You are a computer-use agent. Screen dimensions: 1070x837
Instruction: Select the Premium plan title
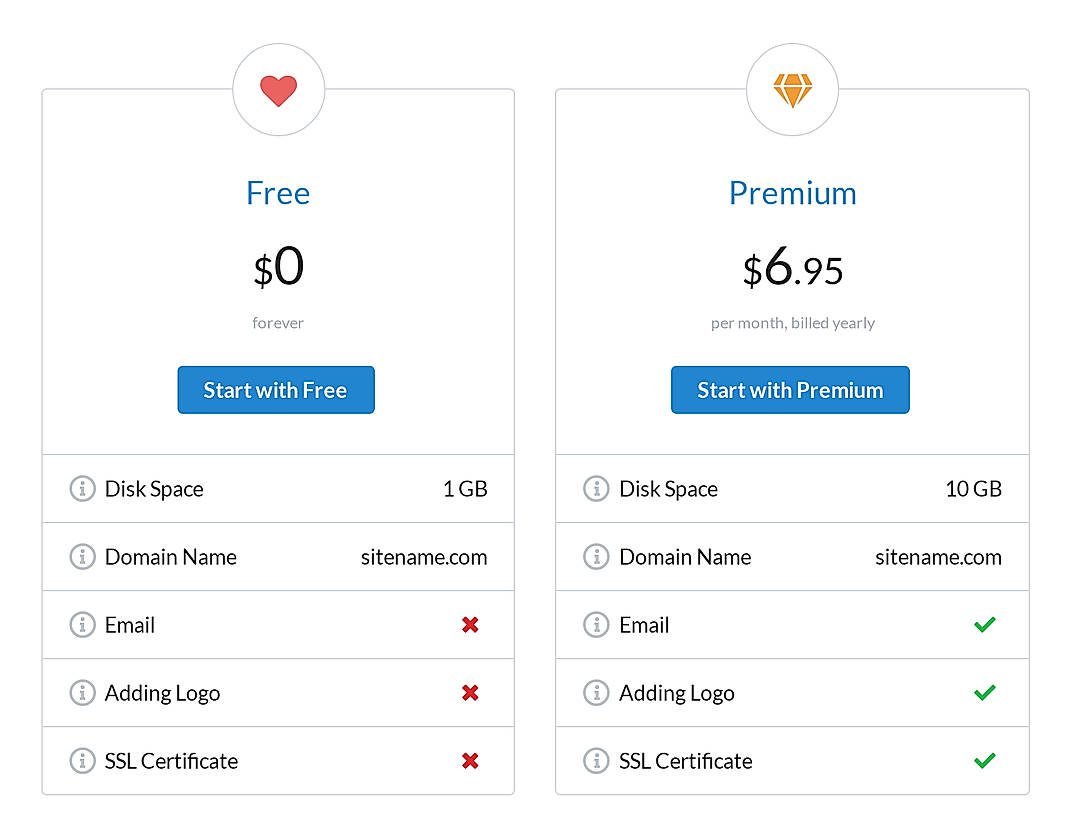[792, 192]
